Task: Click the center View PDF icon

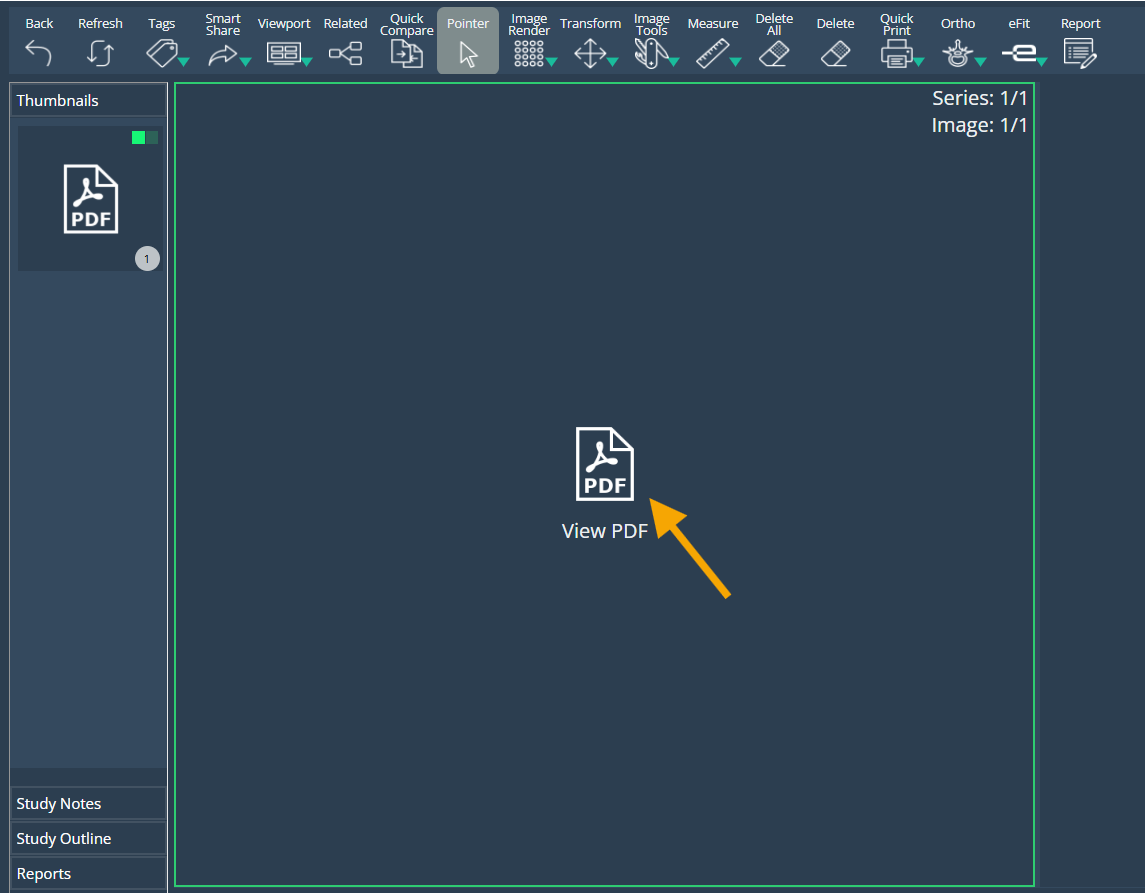Action: tap(605, 463)
